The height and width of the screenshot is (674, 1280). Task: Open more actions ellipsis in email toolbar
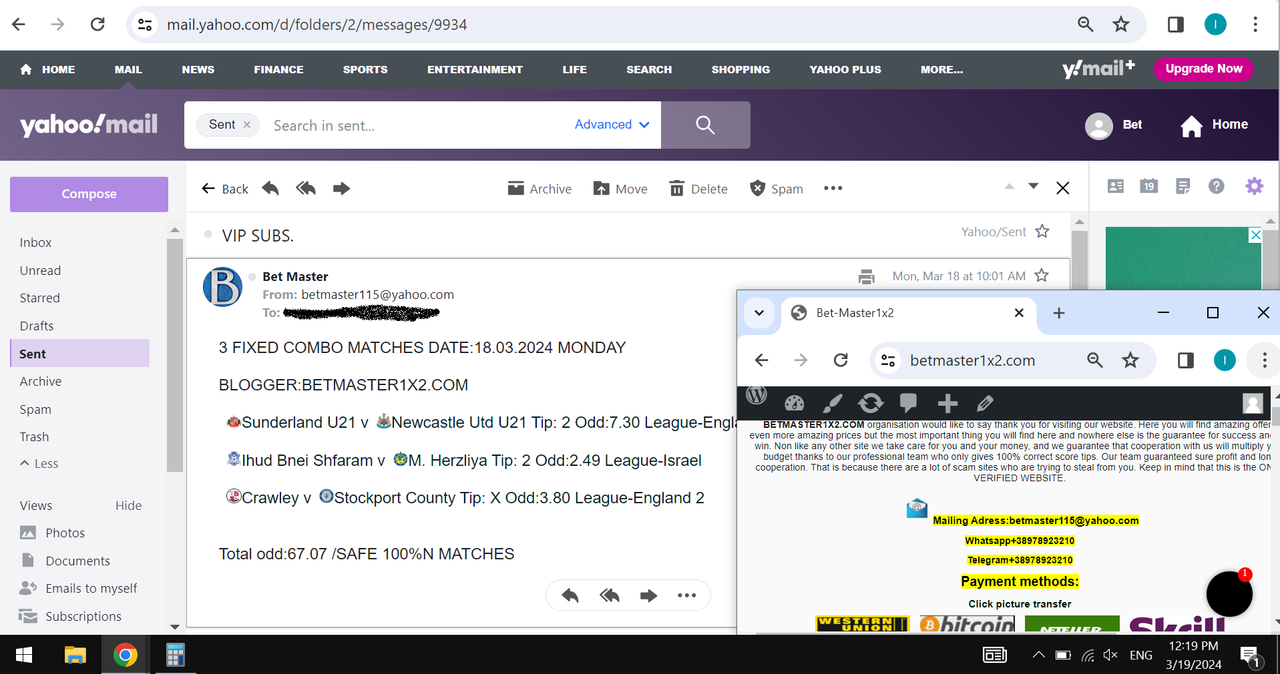click(x=833, y=188)
